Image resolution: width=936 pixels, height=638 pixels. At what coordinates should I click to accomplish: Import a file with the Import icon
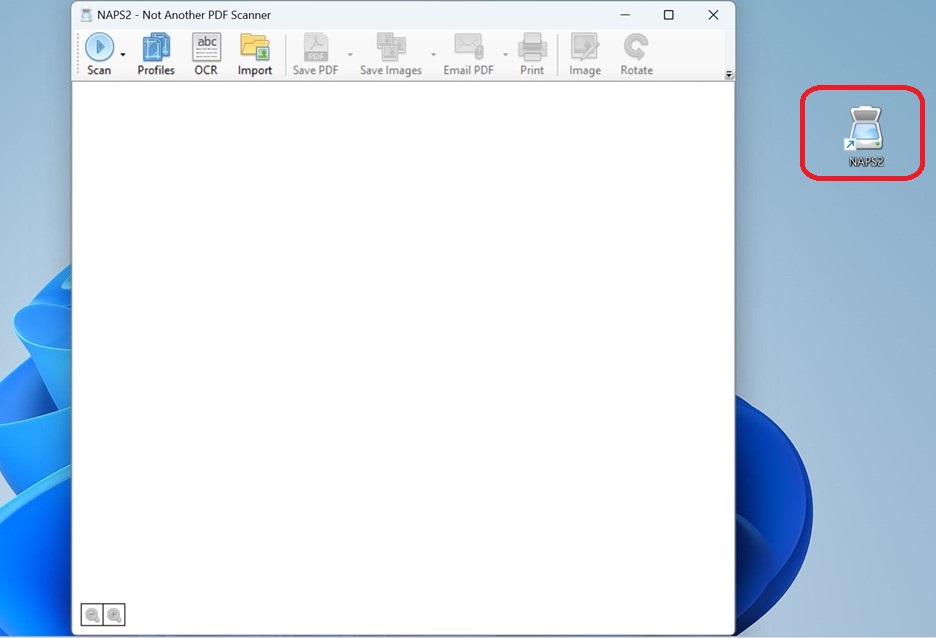pos(255,54)
